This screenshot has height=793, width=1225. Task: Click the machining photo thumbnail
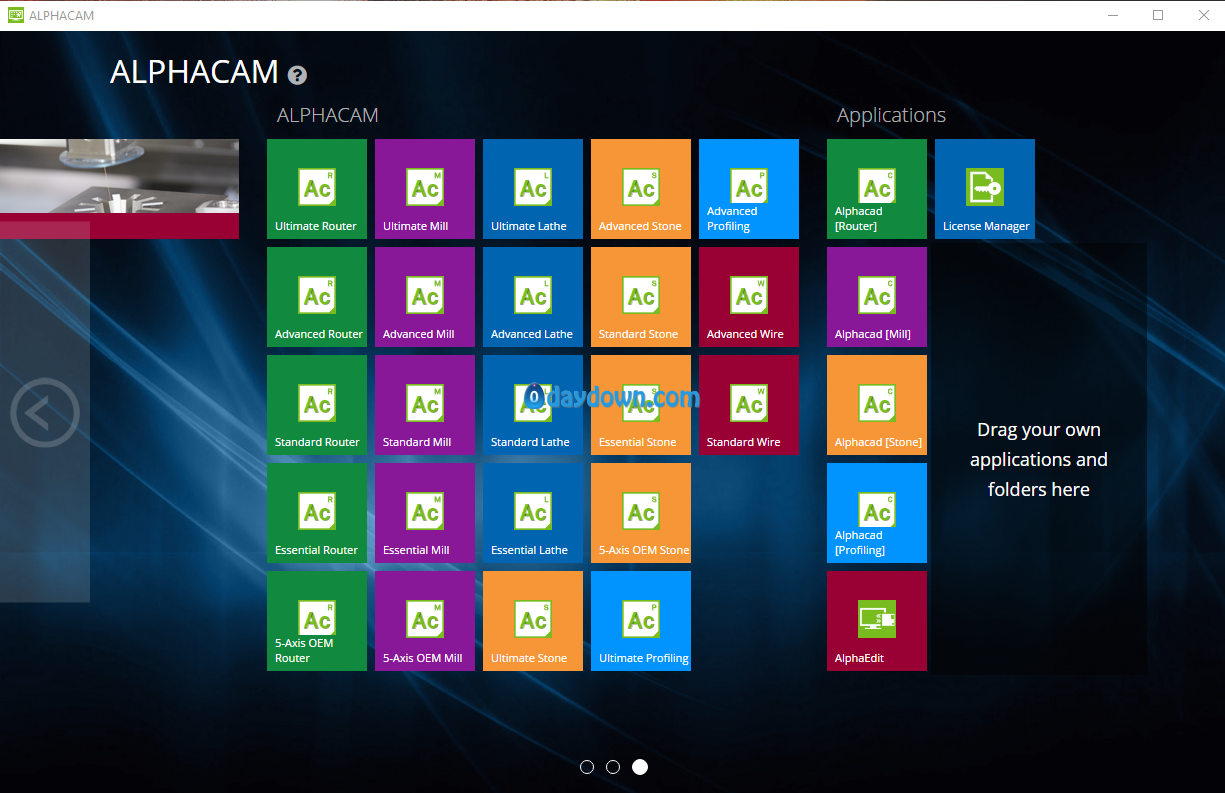(119, 177)
